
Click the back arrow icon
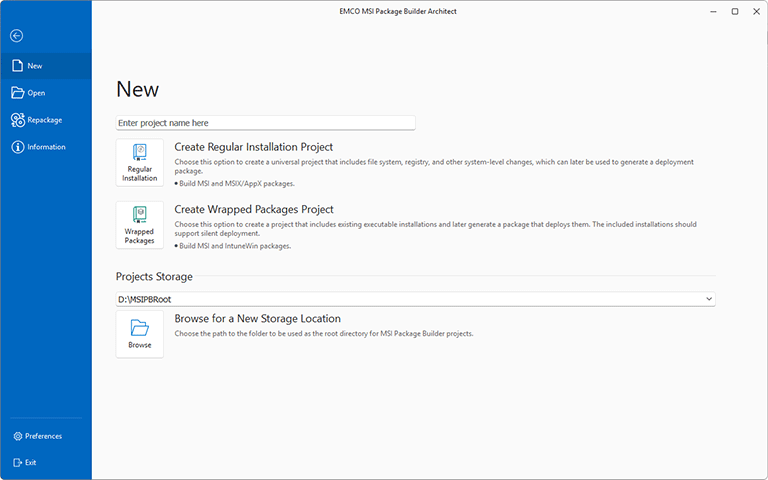tap(16, 36)
